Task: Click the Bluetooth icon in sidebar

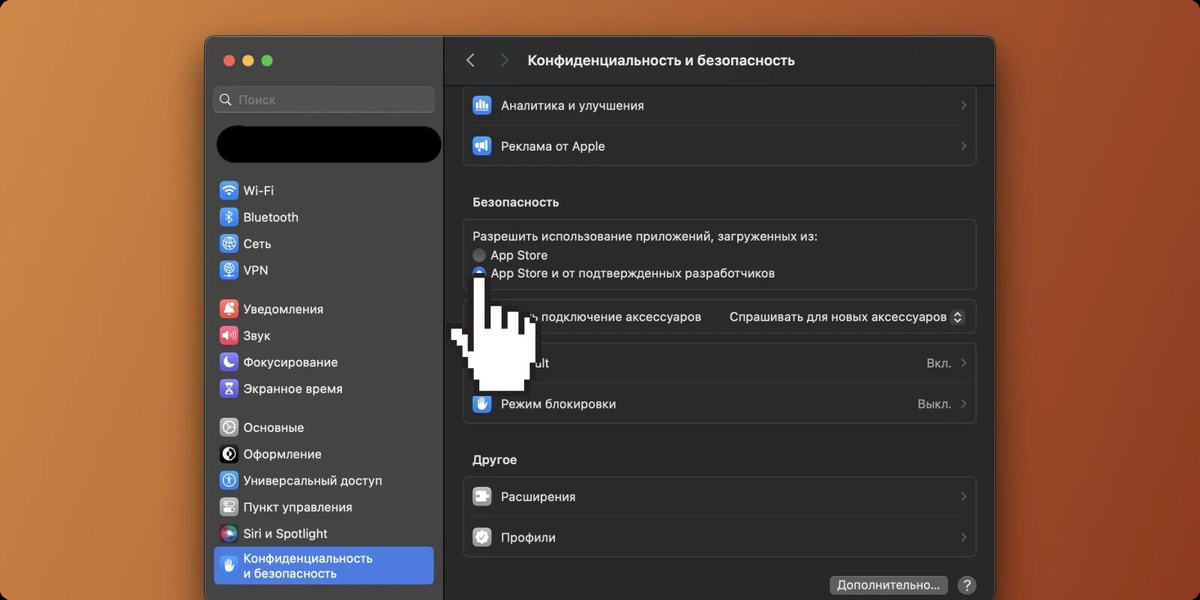Action: pos(229,217)
